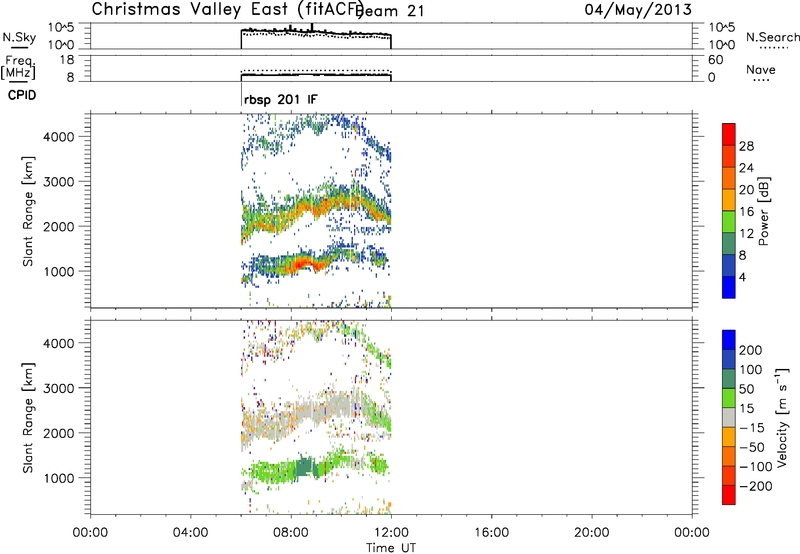Viewport: 800px width, 554px height.
Task: Click the 'Velocity [m s⁻¹]' color bar label
Action: 782,417
